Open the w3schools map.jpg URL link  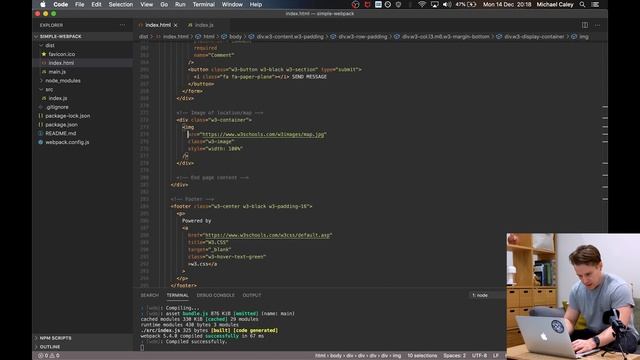(x=263, y=134)
